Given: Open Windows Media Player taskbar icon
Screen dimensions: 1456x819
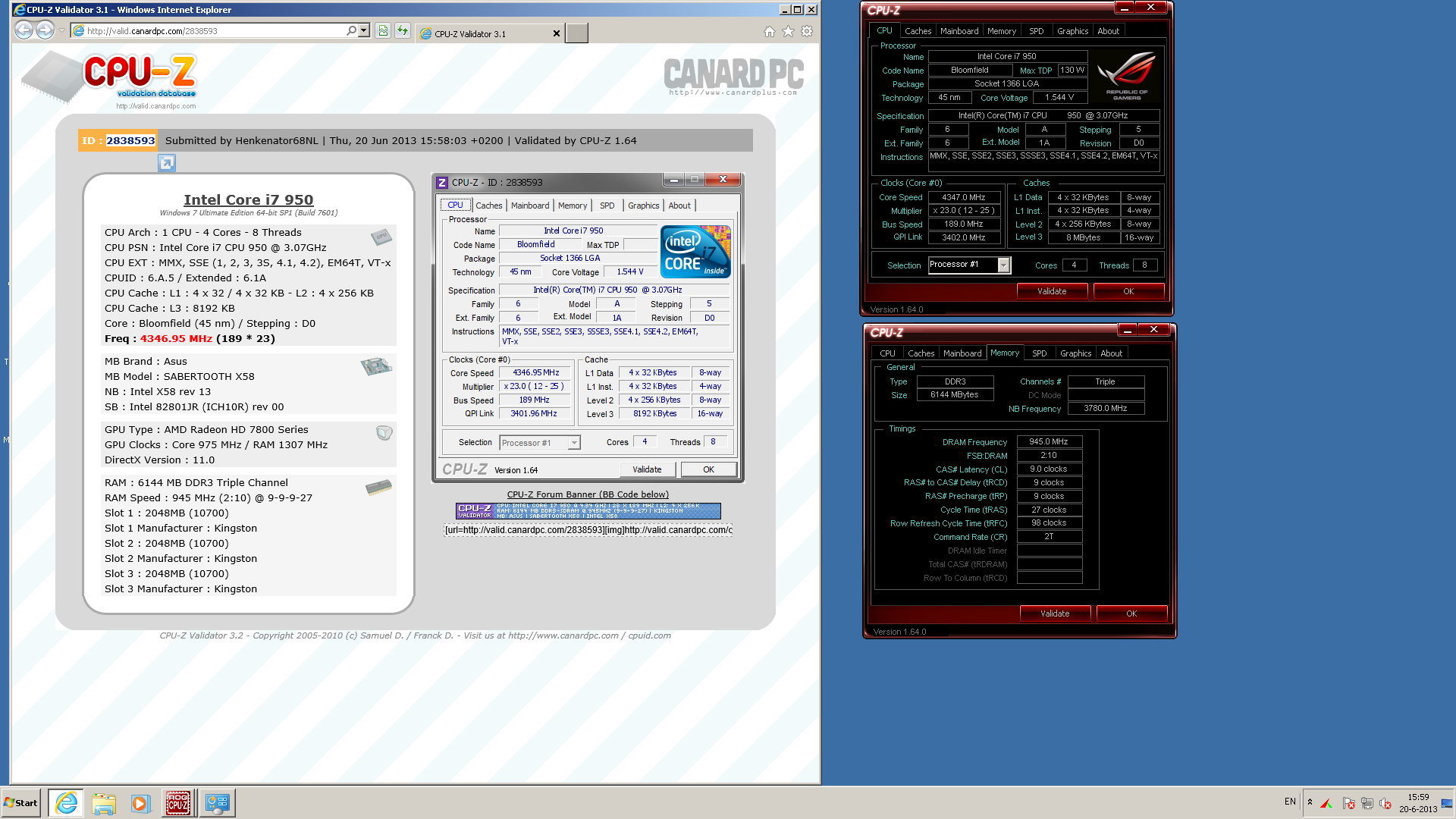Looking at the screenshot, I should (x=140, y=802).
